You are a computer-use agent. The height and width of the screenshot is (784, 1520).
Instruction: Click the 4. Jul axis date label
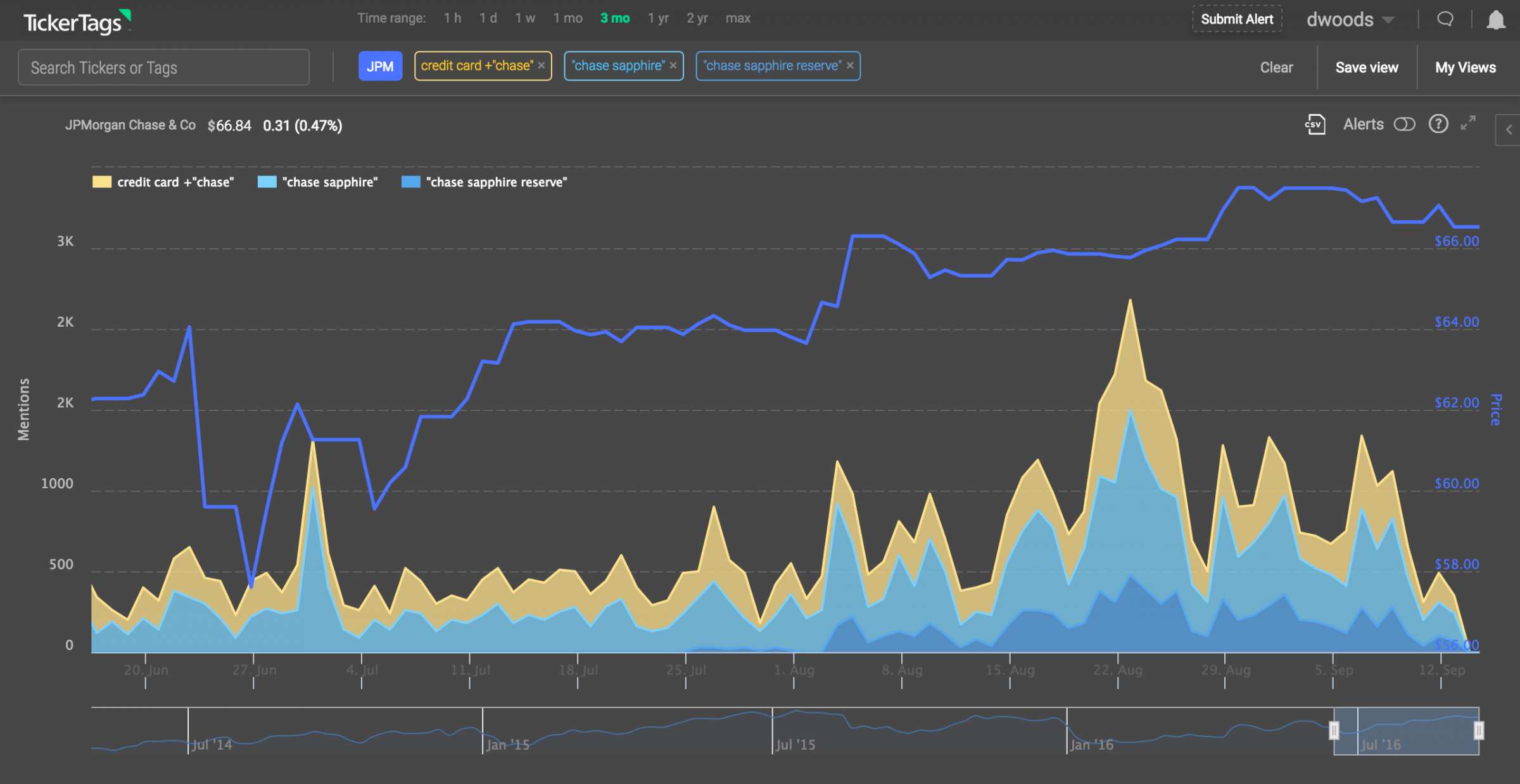pos(362,670)
